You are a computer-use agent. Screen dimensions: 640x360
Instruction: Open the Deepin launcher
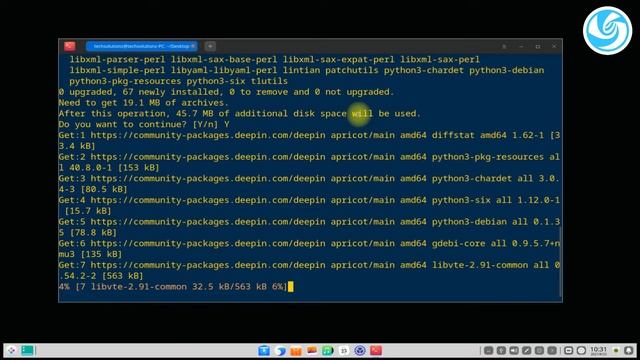click(11, 350)
